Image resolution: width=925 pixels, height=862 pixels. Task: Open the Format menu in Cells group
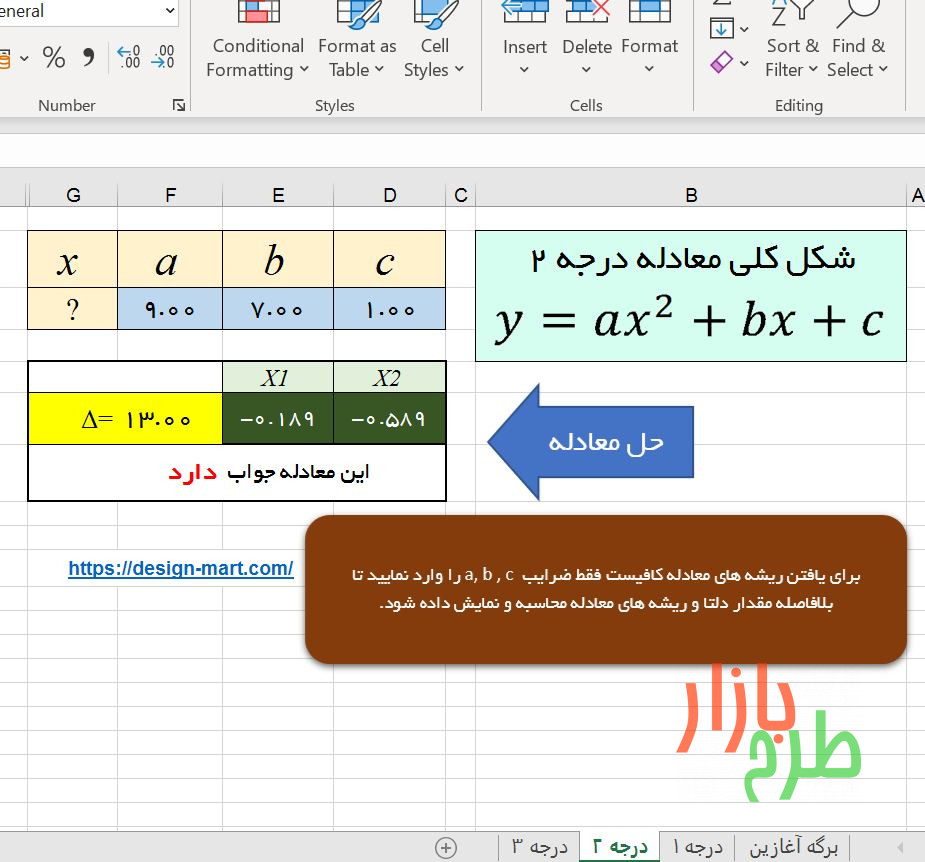point(649,45)
